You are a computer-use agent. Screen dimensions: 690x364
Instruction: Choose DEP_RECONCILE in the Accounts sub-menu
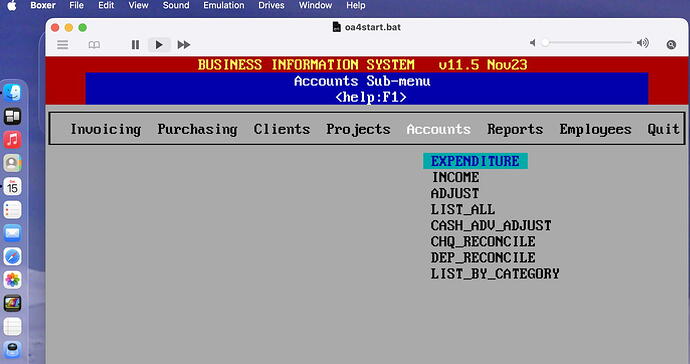coord(483,257)
